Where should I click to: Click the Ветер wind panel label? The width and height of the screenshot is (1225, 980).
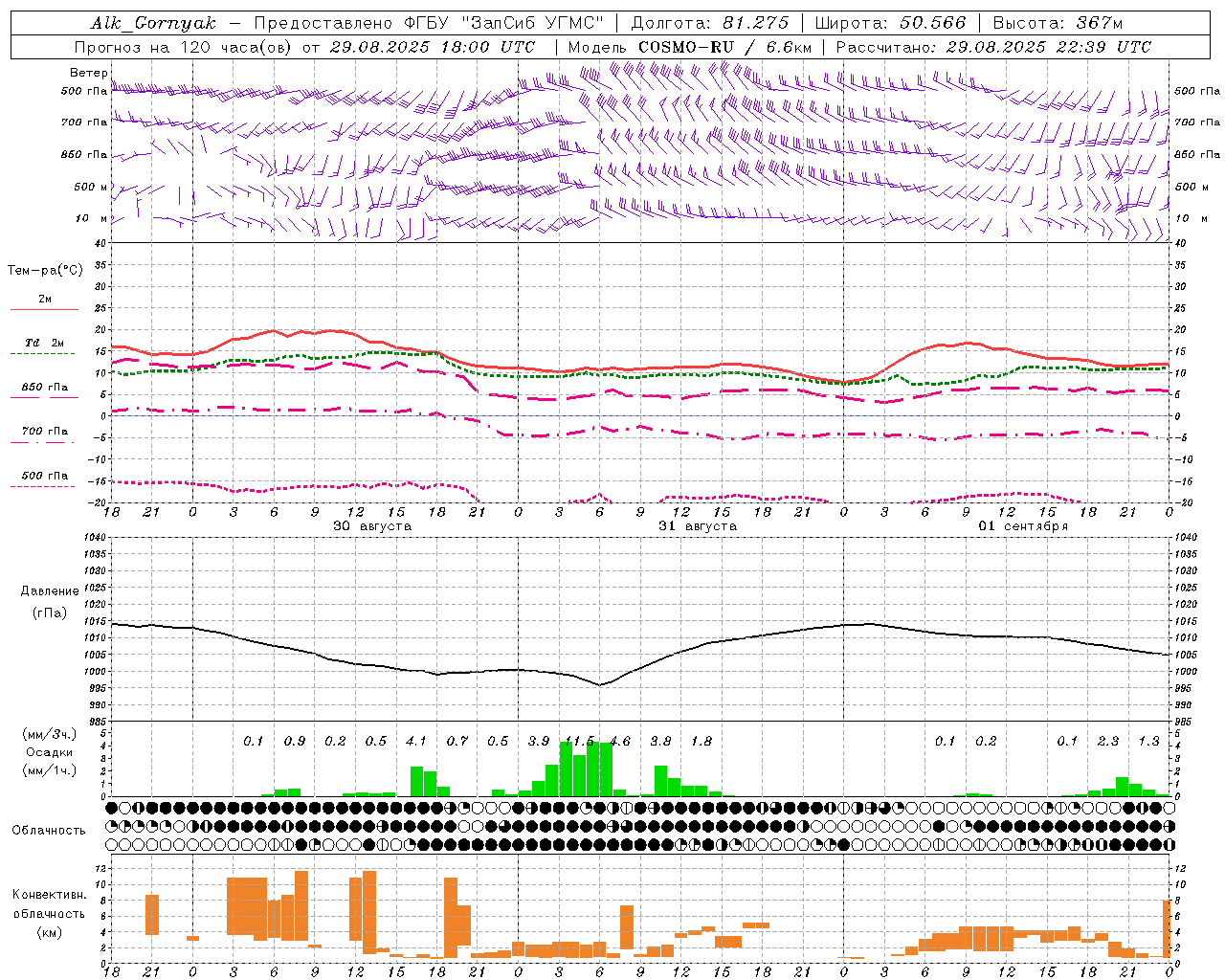point(88,73)
